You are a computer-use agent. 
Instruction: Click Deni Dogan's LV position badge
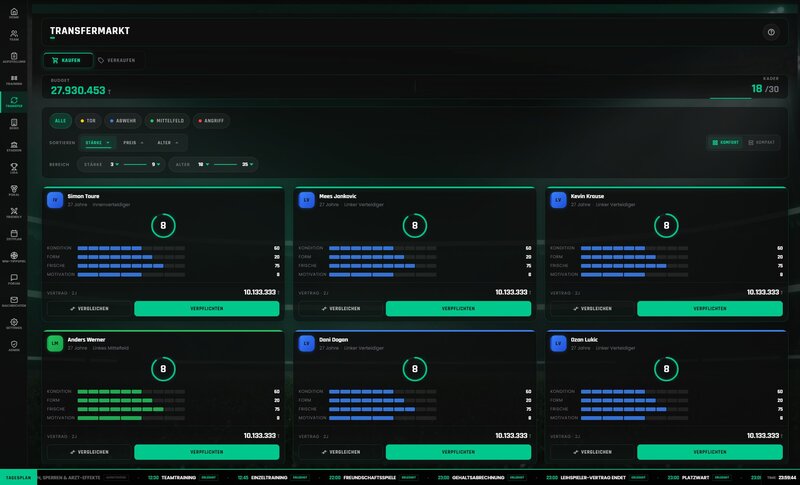307,343
